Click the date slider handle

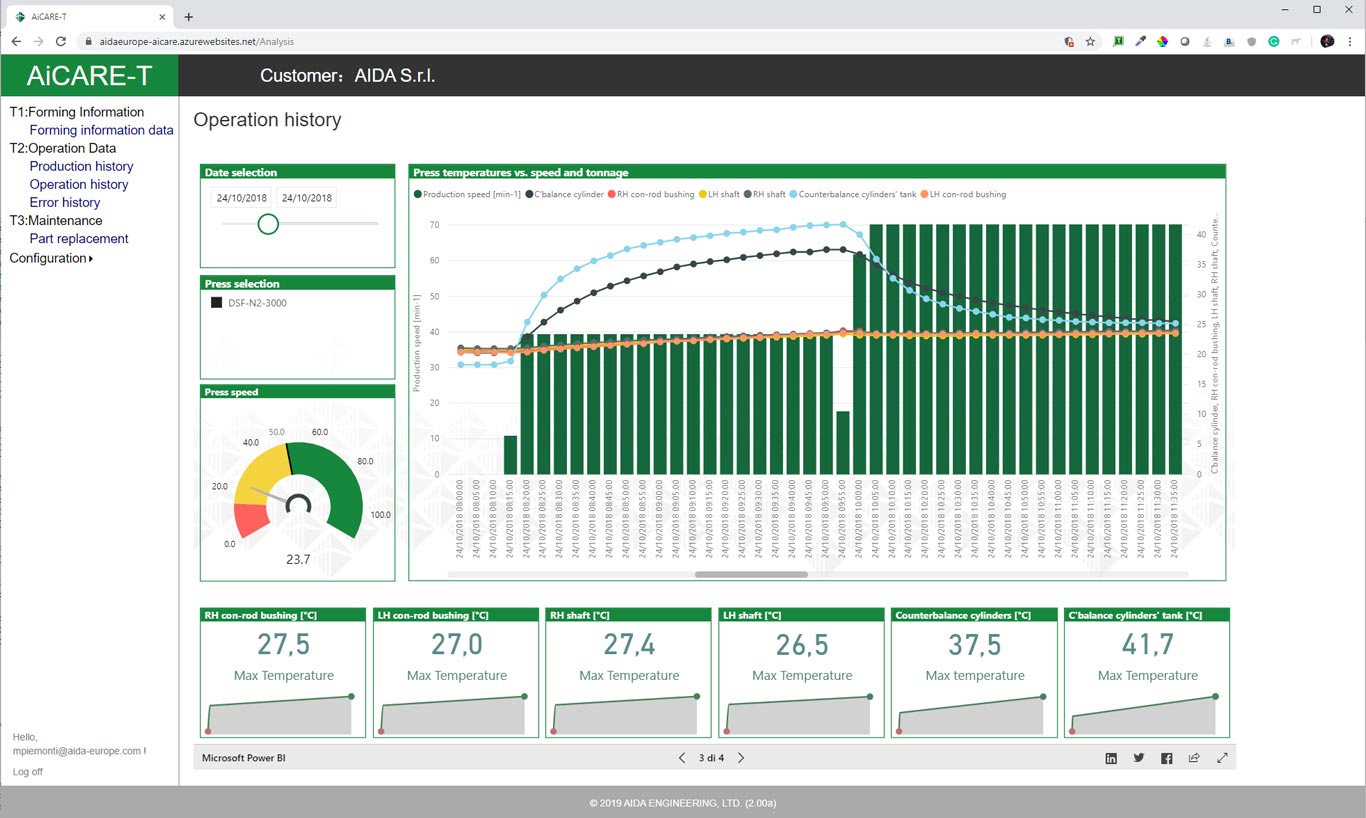coord(268,223)
